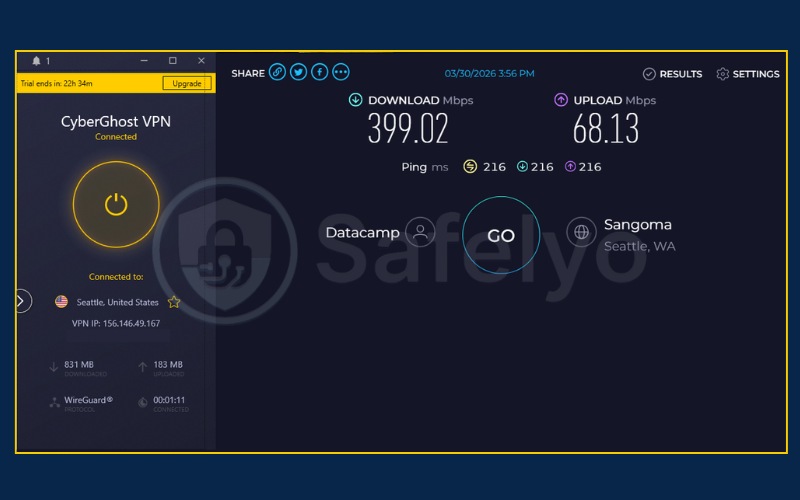
Task: Click the WireGuard protocol label
Action: 88,400
